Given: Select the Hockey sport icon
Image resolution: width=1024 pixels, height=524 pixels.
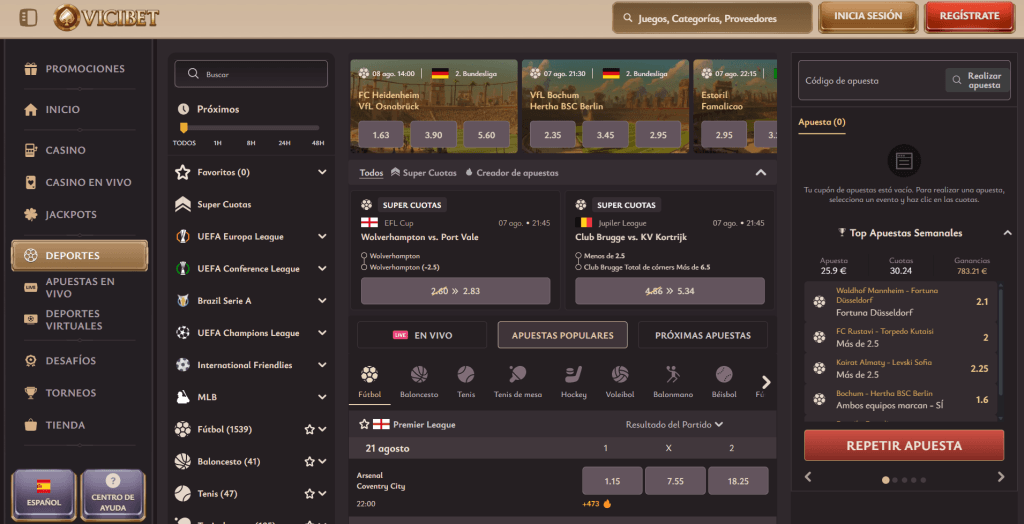Looking at the screenshot, I should [573, 375].
